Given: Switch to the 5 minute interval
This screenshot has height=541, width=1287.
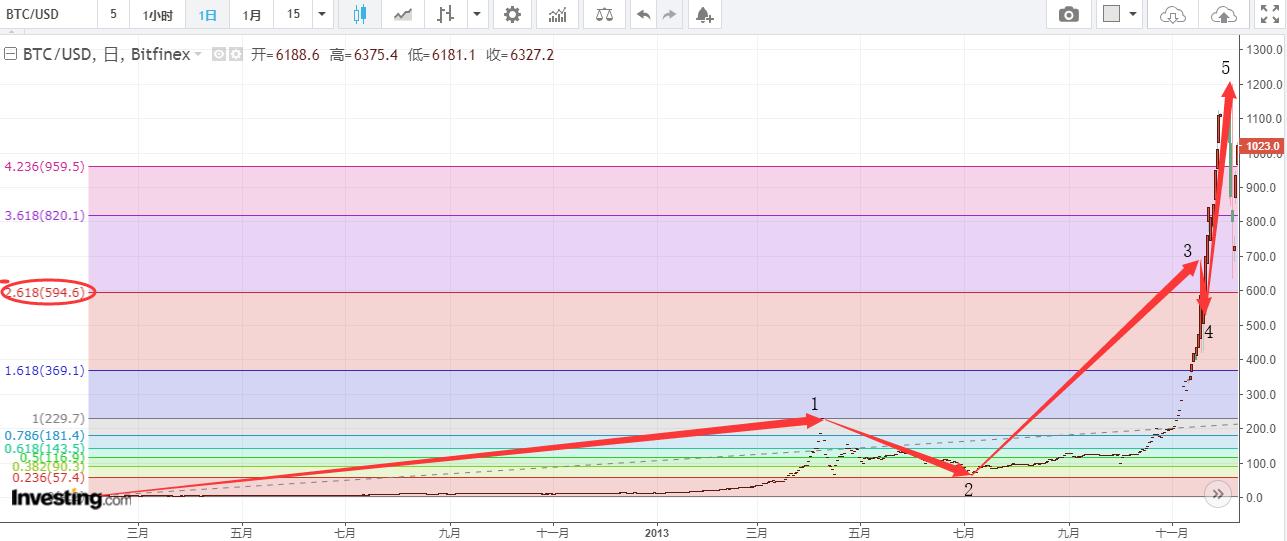Looking at the screenshot, I should [113, 14].
